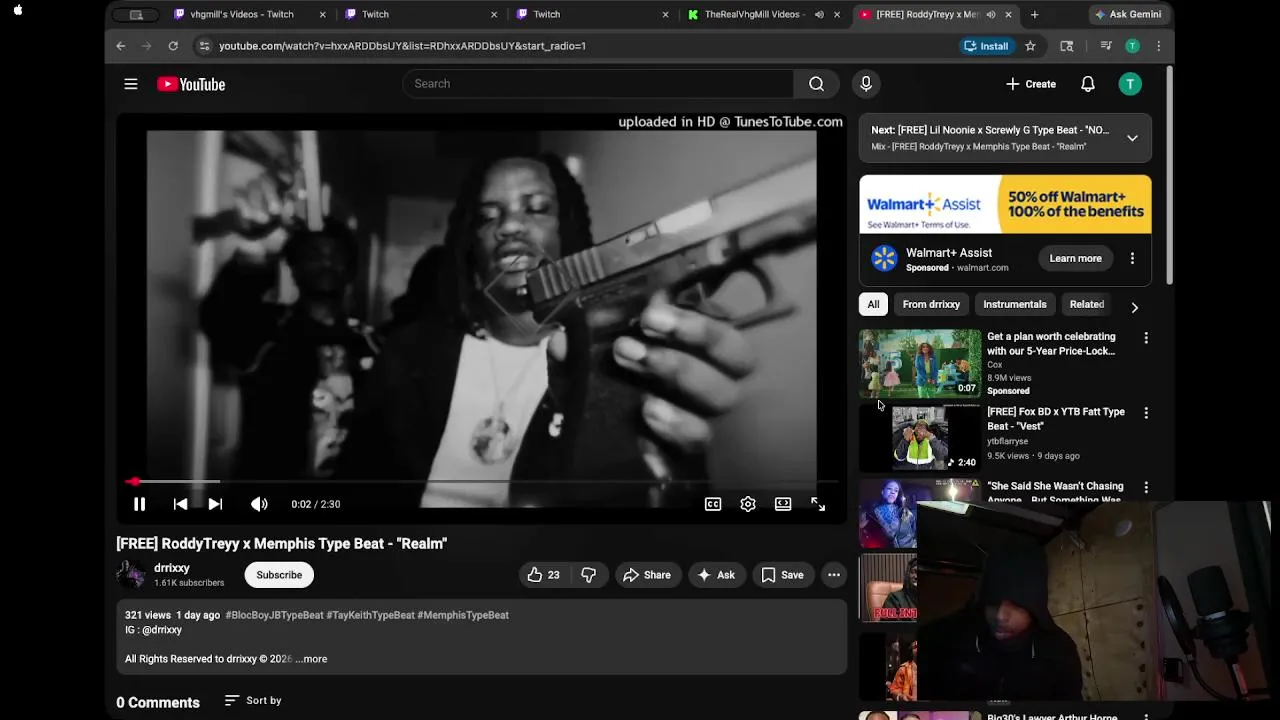Open comments Sort by menu
Screen dimensions: 1280x720
pos(253,701)
